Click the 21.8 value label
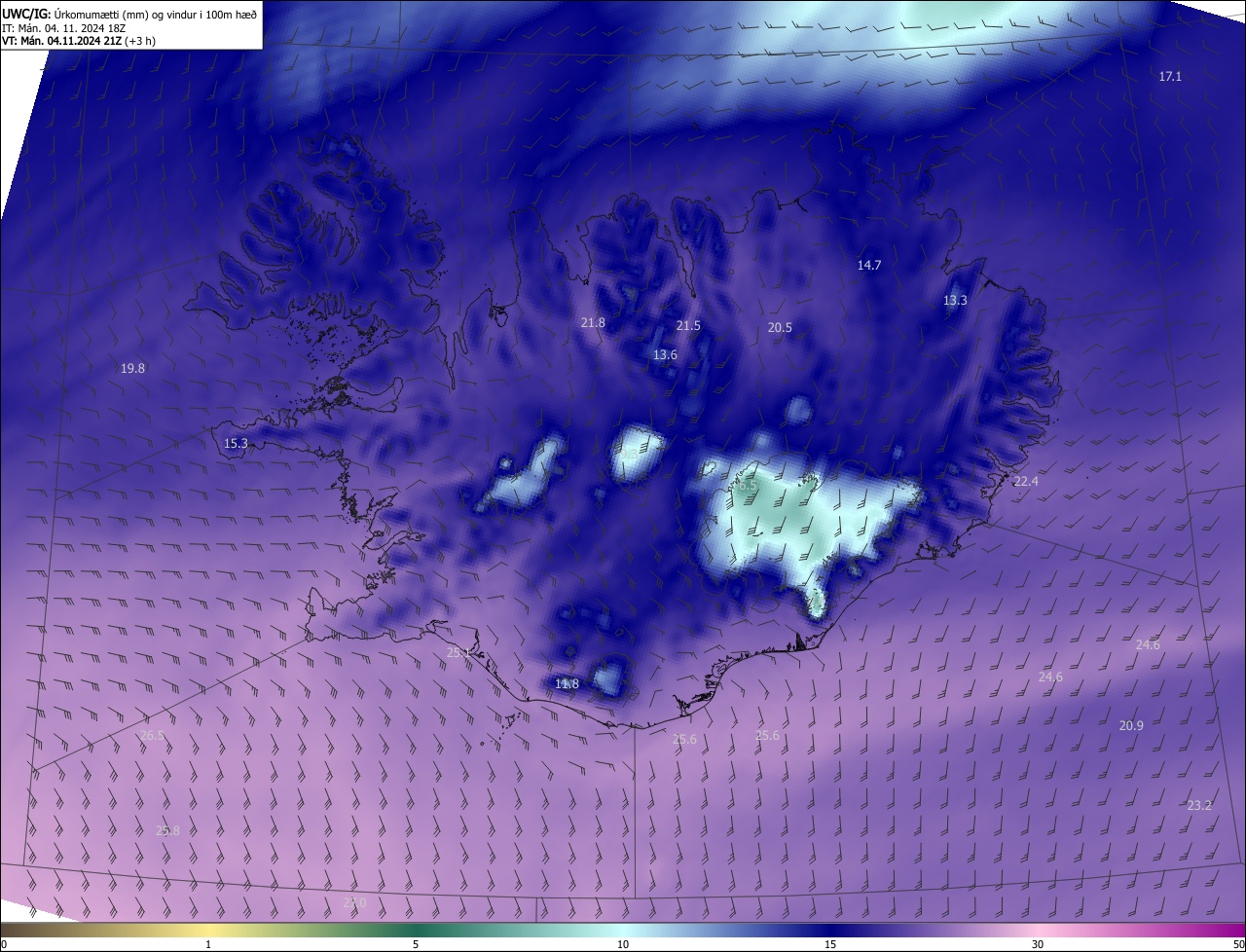 (593, 322)
